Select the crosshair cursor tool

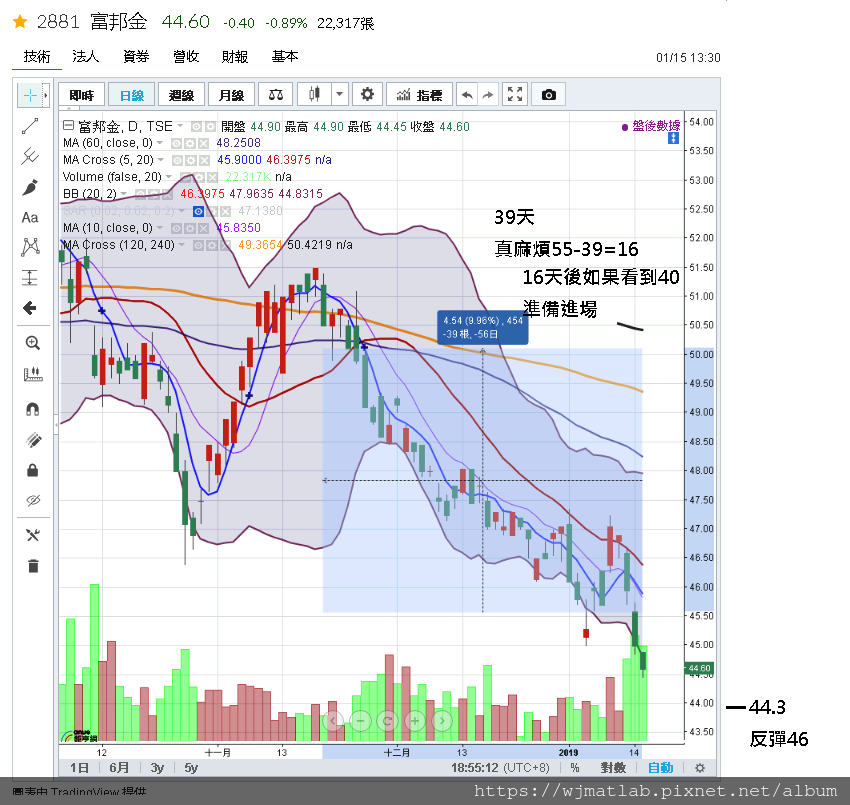point(30,95)
